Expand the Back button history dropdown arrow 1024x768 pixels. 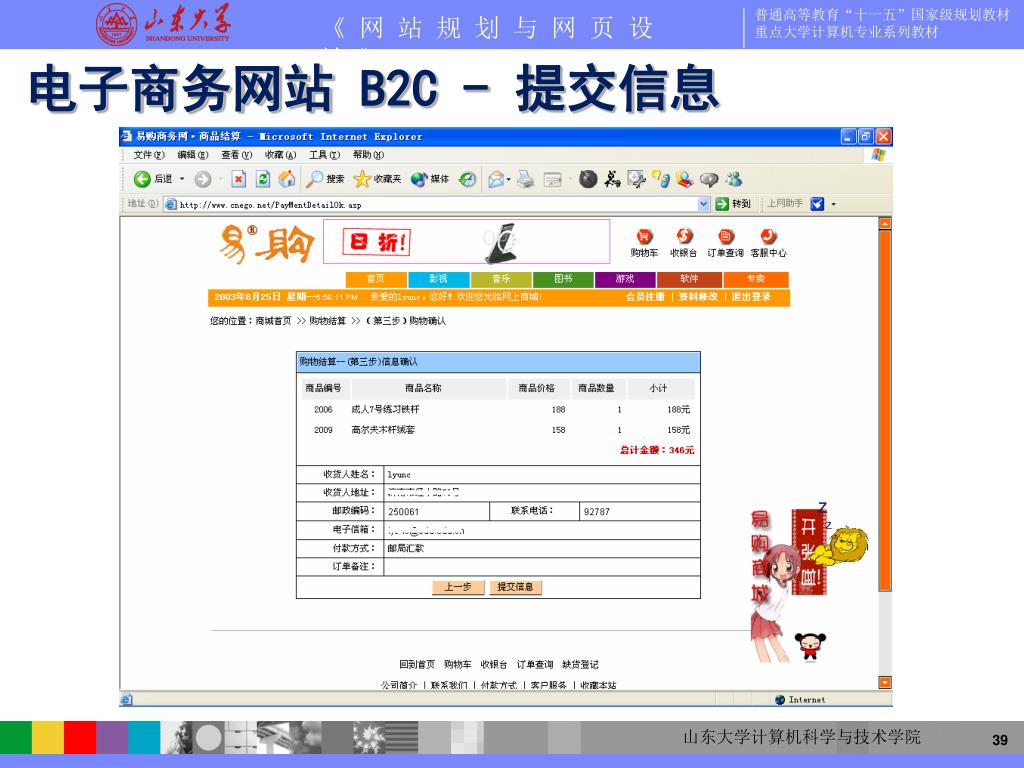182,179
